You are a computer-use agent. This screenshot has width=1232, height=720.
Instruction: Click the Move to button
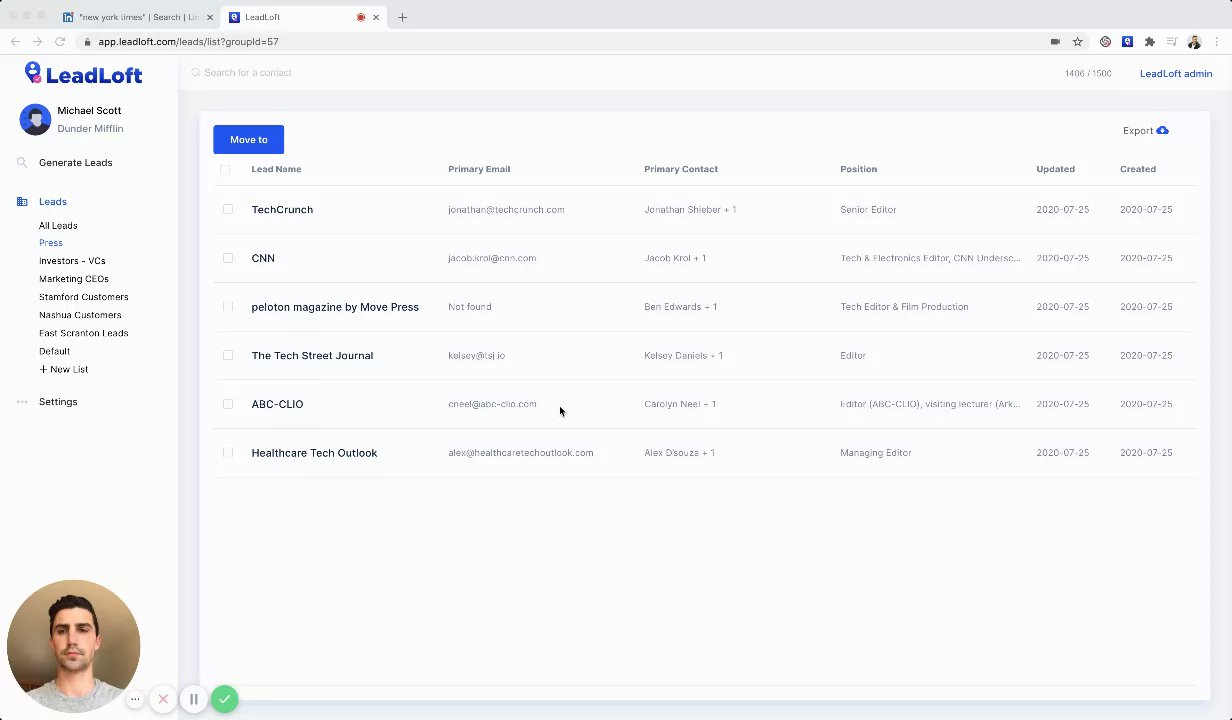click(x=249, y=140)
